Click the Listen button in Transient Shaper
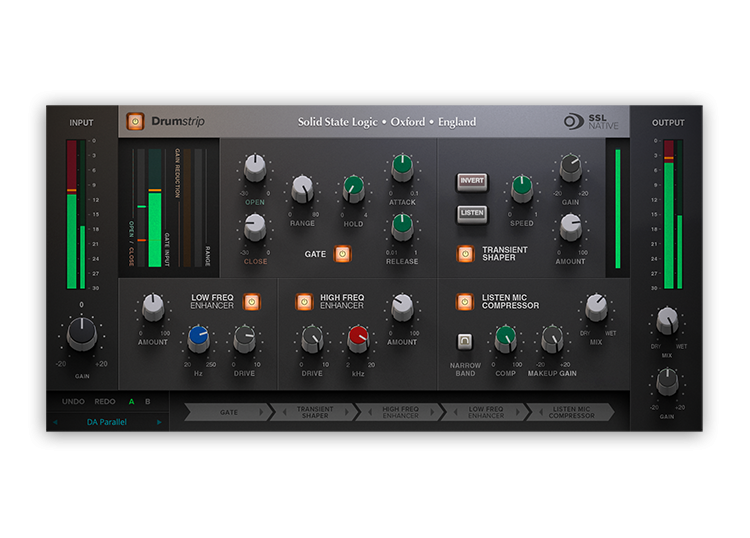Viewport: 750px width, 538px height. [472, 213]
